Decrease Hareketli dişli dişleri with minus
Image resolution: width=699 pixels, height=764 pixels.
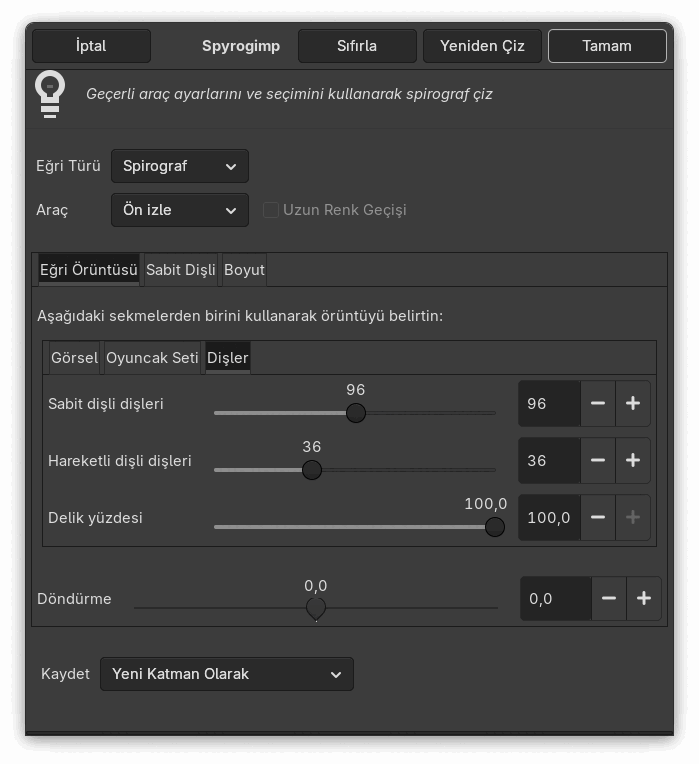598,460
